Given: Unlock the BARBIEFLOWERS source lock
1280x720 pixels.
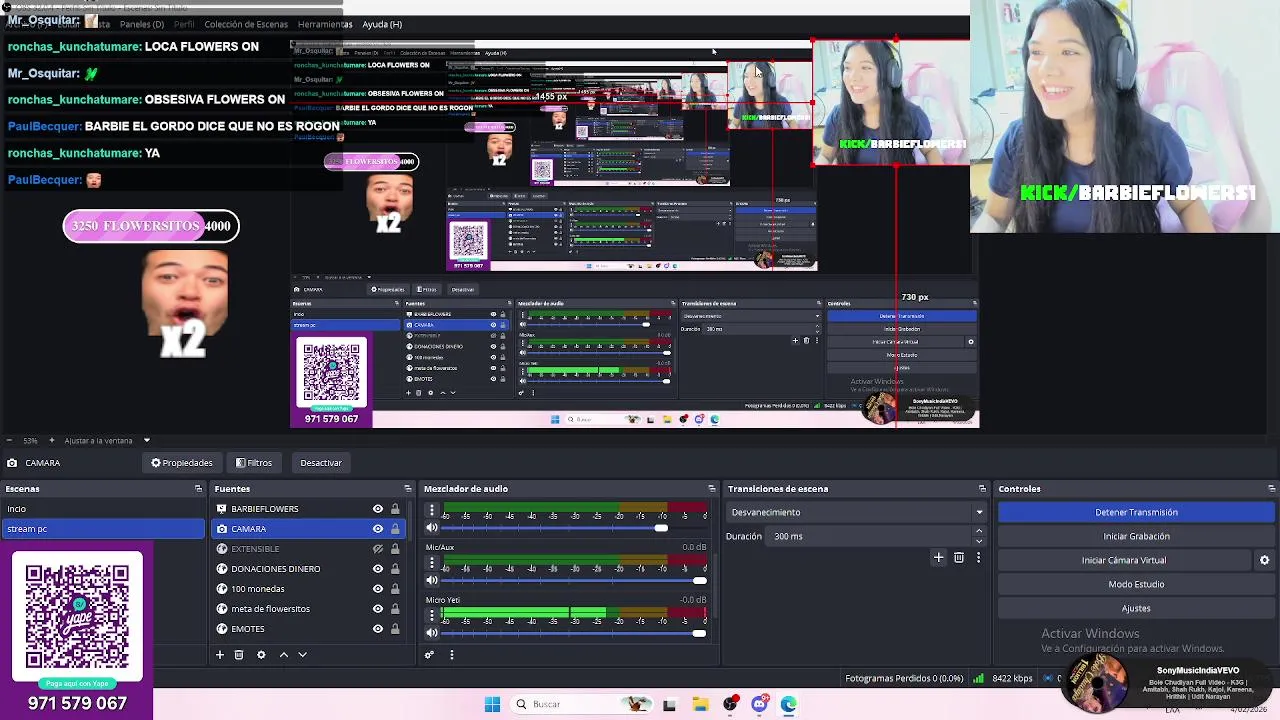Looking at the screenshot, I should (395, 509).
